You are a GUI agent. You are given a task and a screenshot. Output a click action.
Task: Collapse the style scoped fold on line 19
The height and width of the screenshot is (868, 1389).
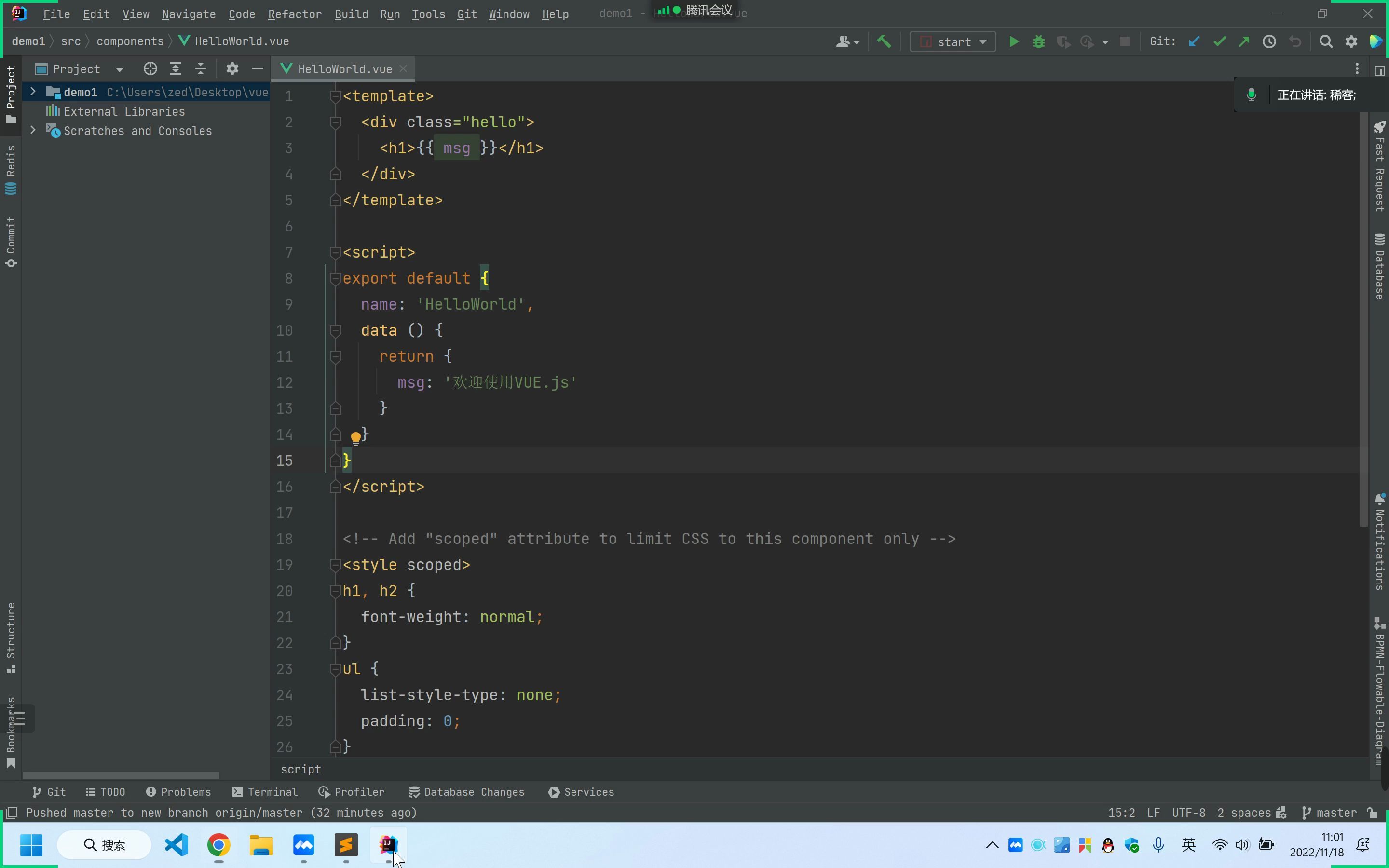(336, 565)
